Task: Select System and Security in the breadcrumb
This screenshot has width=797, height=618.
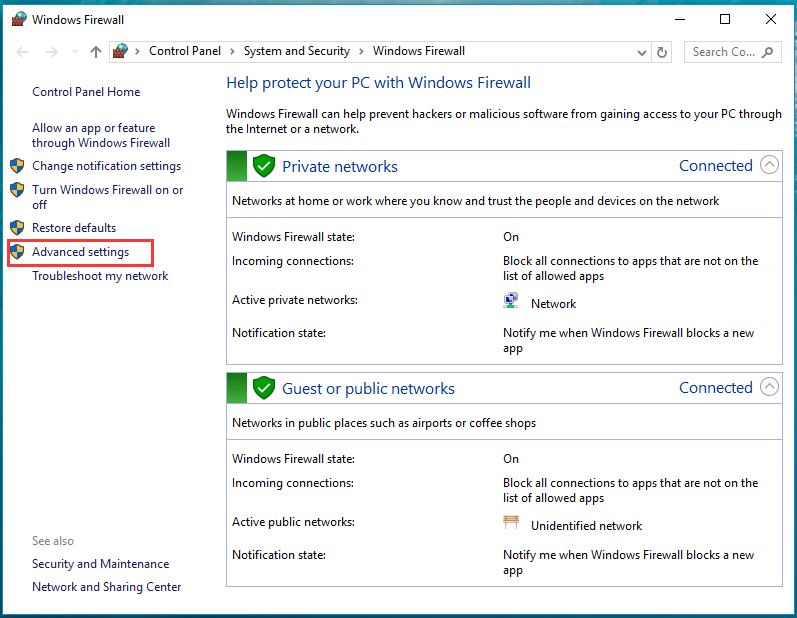Action: point(297,51)
